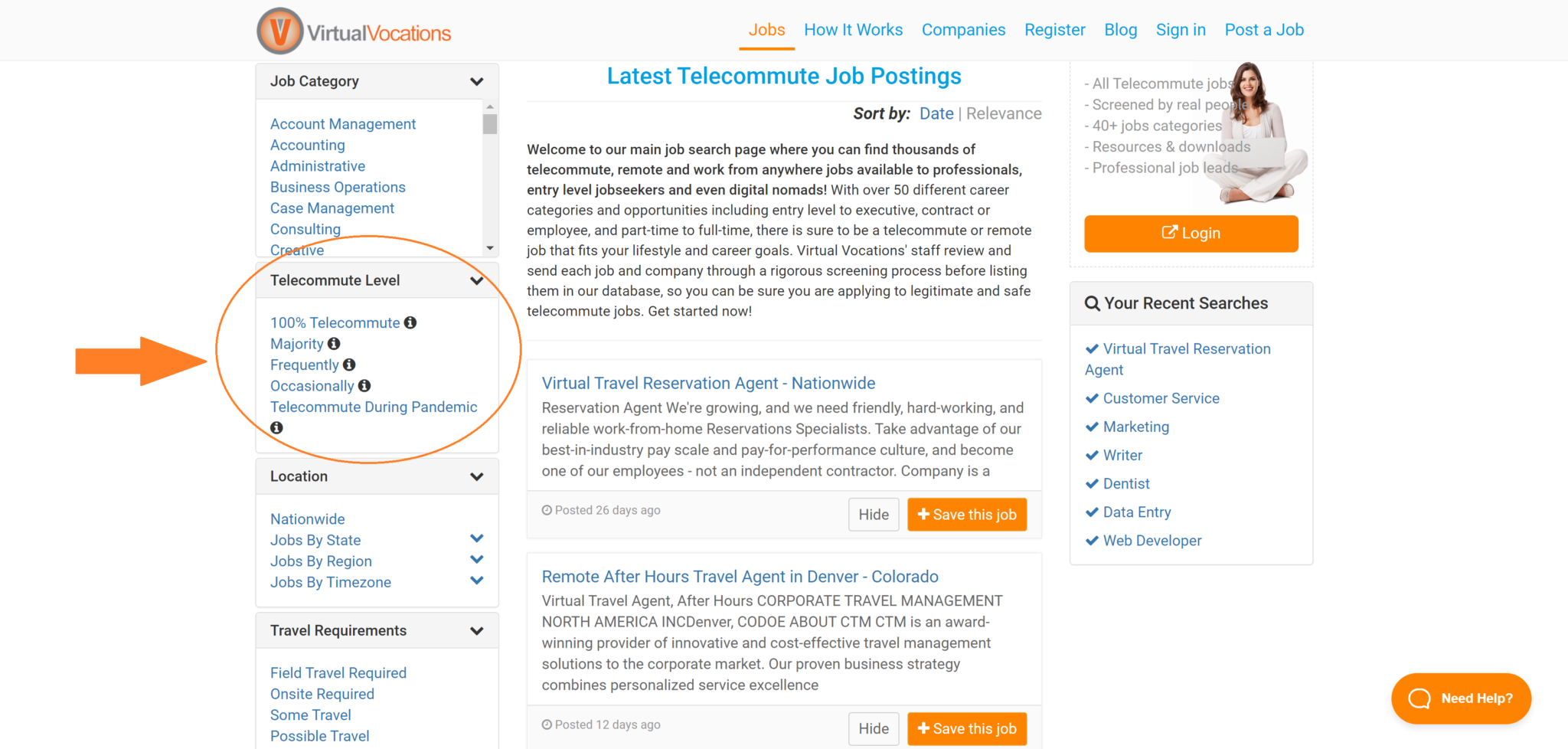Open the Blog nav item

tap(1120, 30)
